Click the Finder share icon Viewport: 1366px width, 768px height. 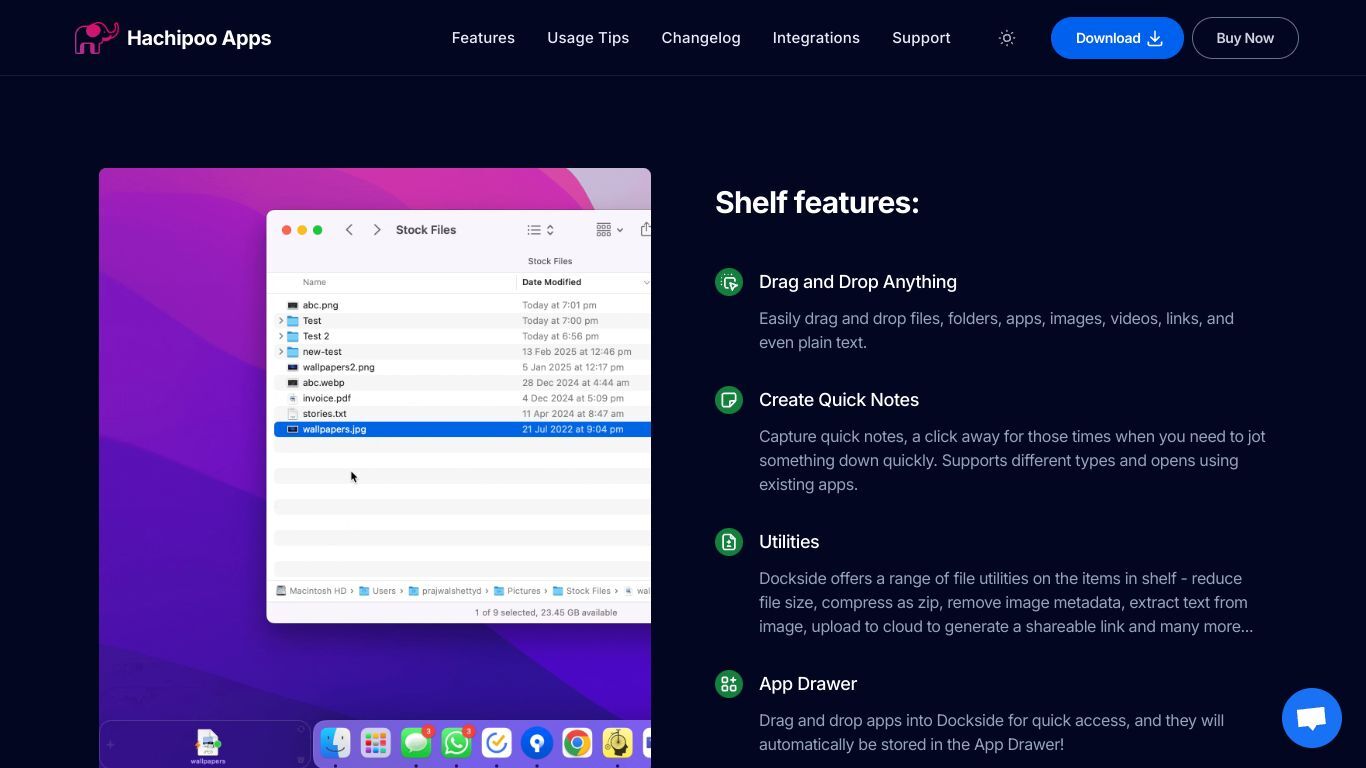pyautogui.click(x=646, y=230)
